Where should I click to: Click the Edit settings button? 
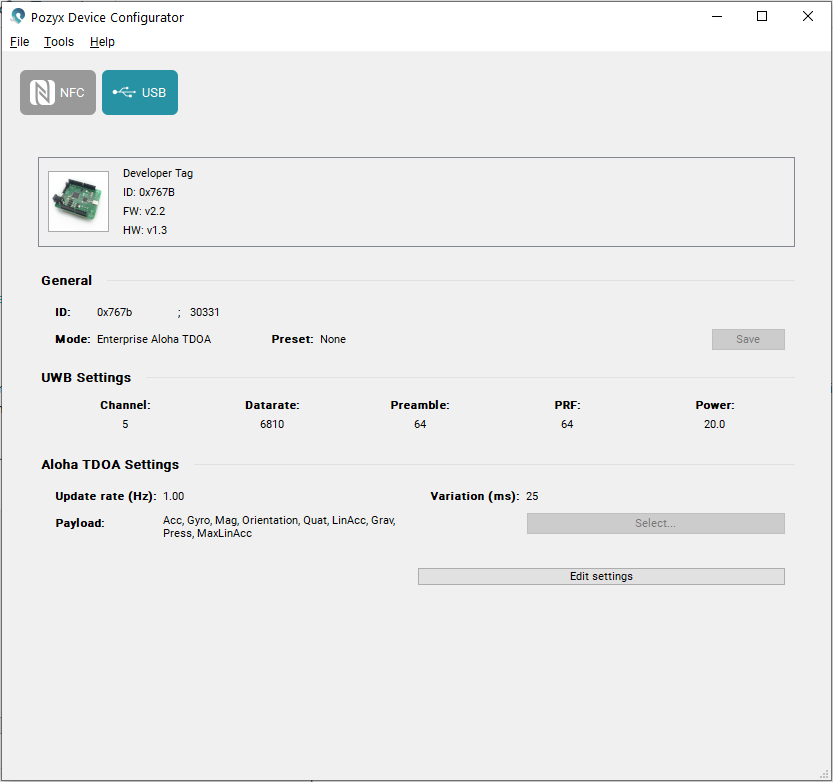tap(601, 576)
